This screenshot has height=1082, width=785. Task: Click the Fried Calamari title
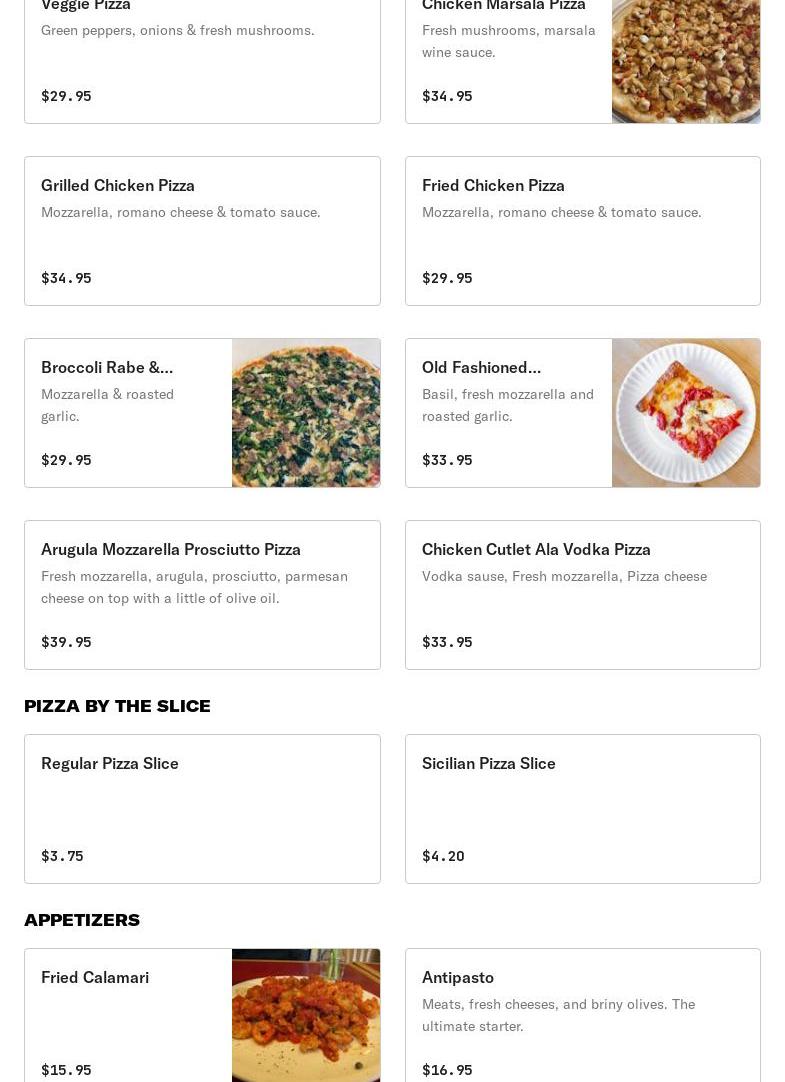pyautogui.click(x=95, y=978)
